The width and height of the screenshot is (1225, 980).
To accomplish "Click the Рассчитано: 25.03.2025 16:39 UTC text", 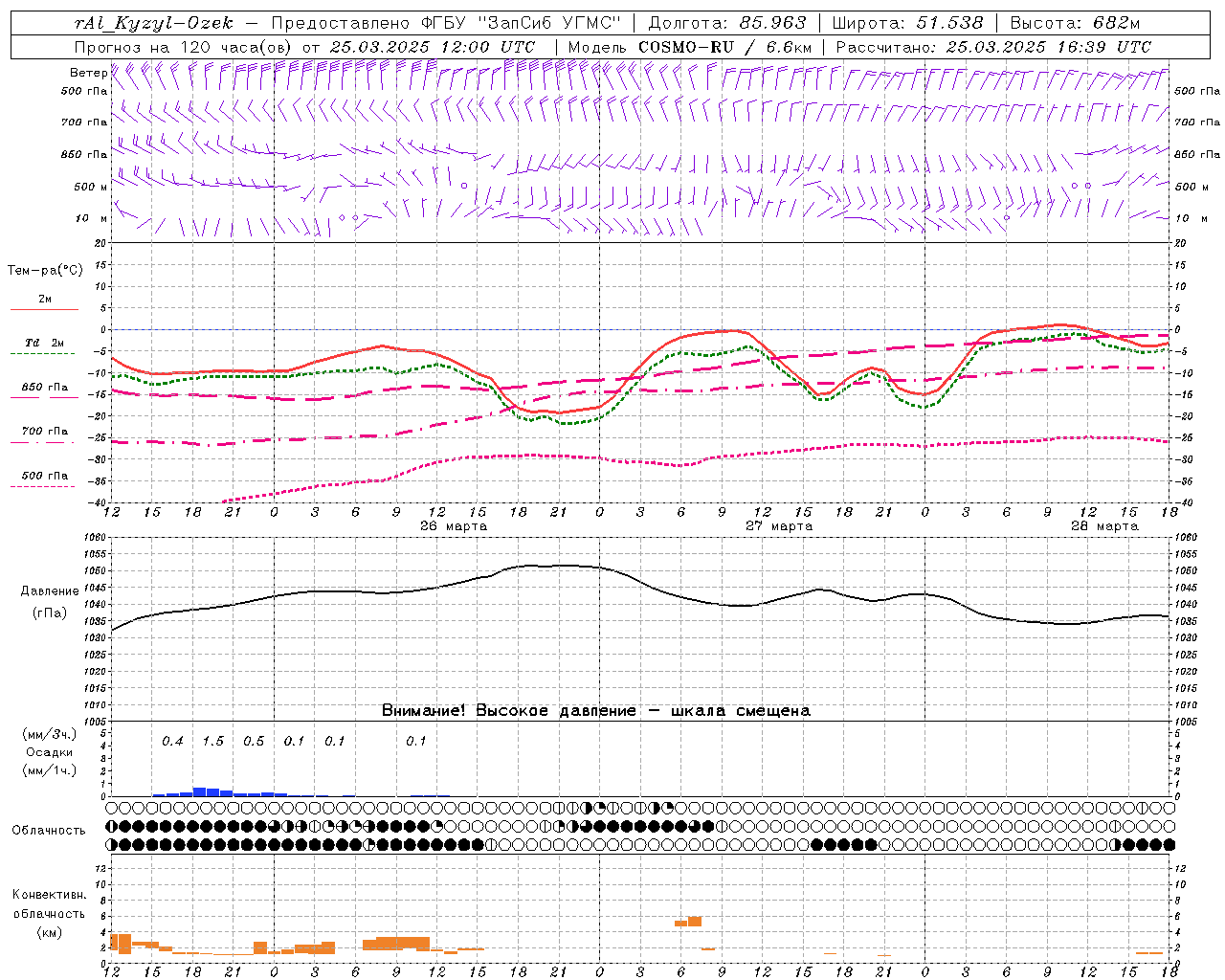I will pyautogui.click(x=993, y=47).
